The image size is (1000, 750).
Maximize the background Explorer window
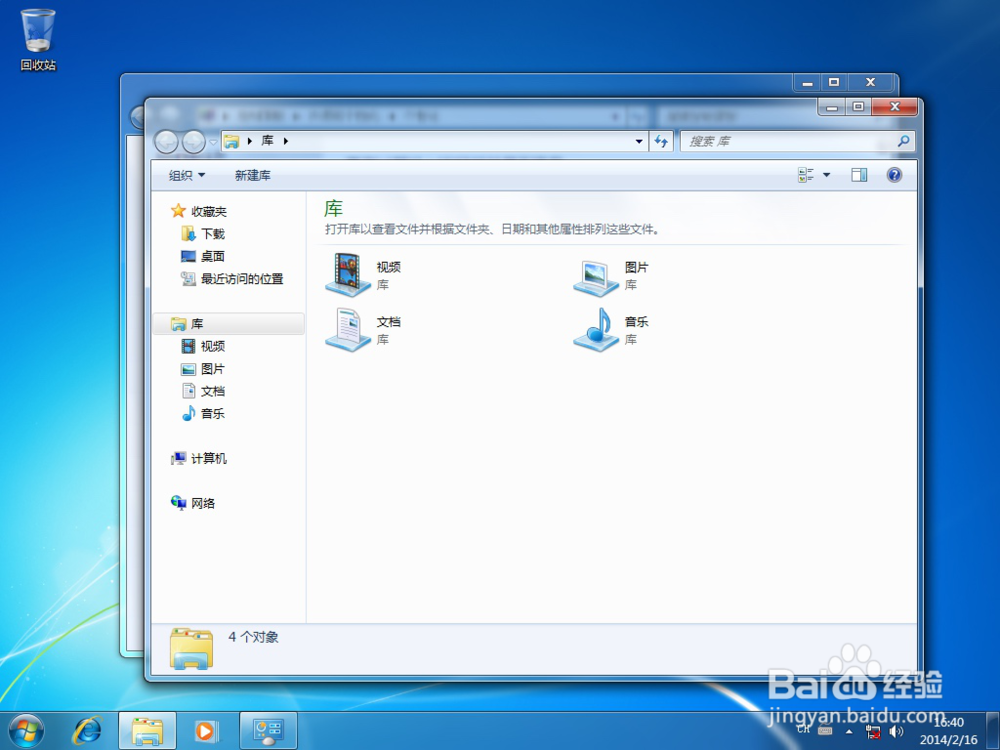(x=834, y=82)
